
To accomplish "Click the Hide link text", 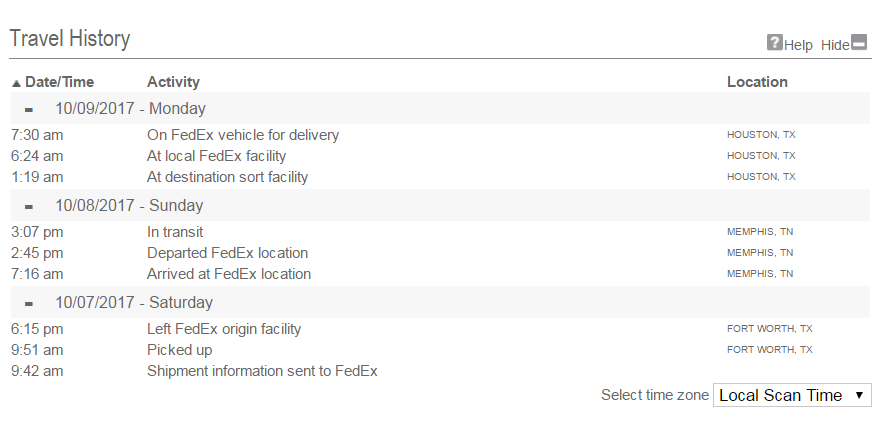I will 835,45.
